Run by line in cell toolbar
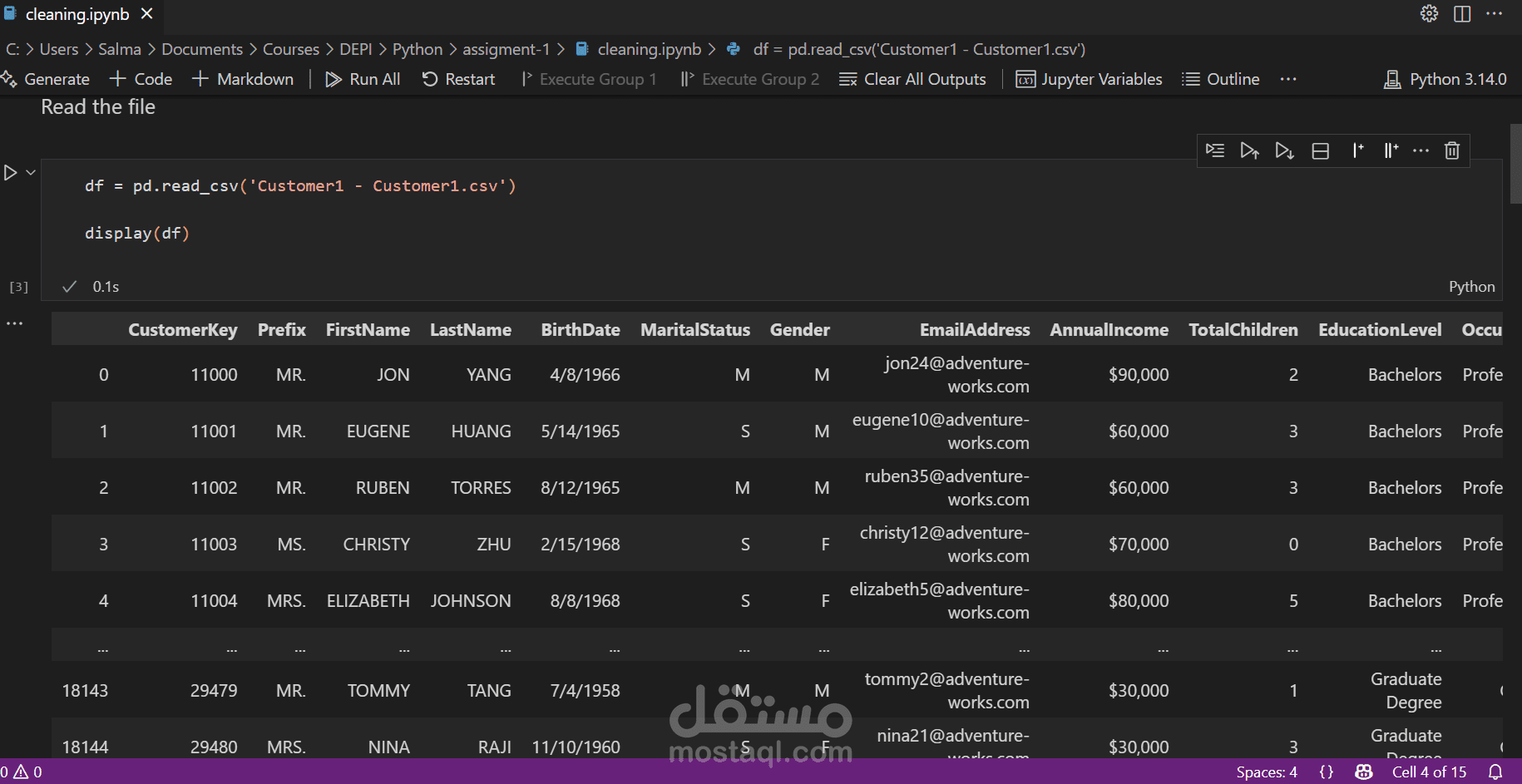1522x784 pixels. pyautogui.click(x=1215, y=150)
